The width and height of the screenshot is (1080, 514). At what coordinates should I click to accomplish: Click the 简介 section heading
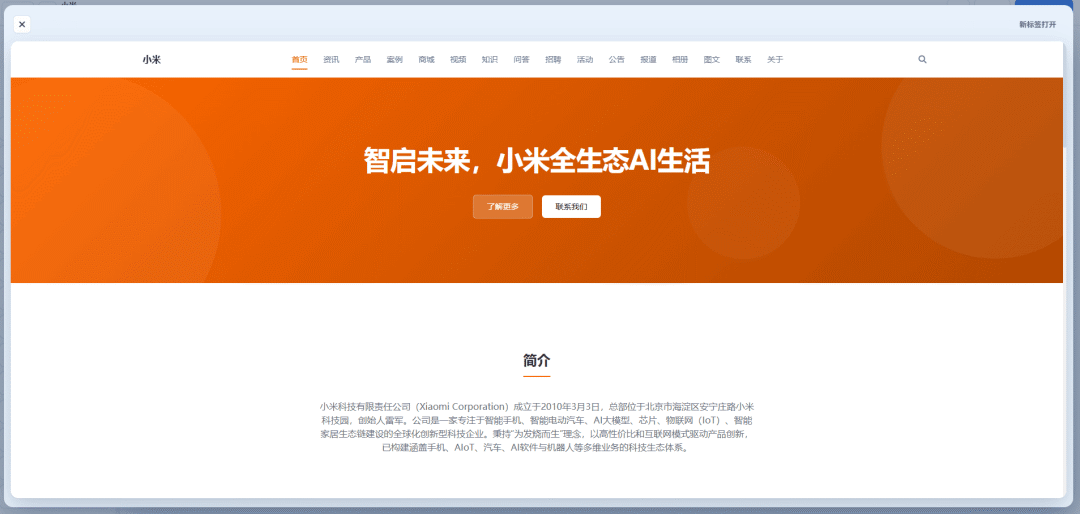[537, 360]
